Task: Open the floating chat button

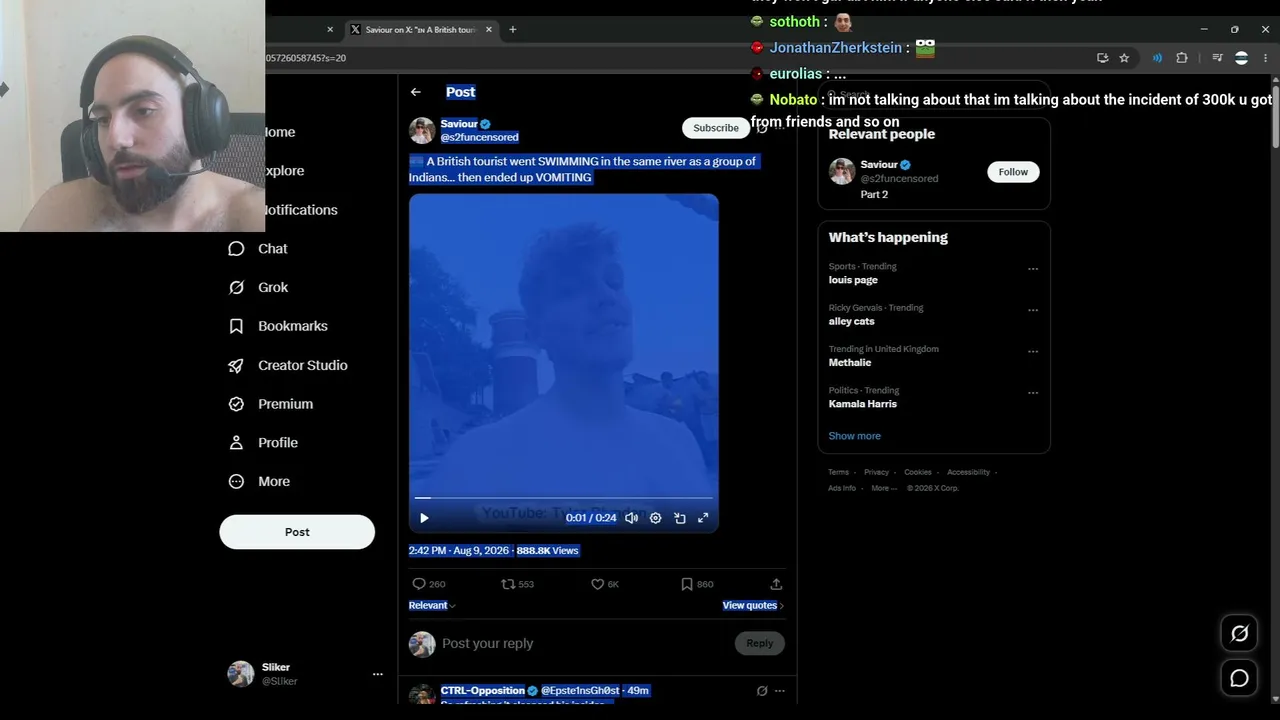Action: (x=1239, y=679)
